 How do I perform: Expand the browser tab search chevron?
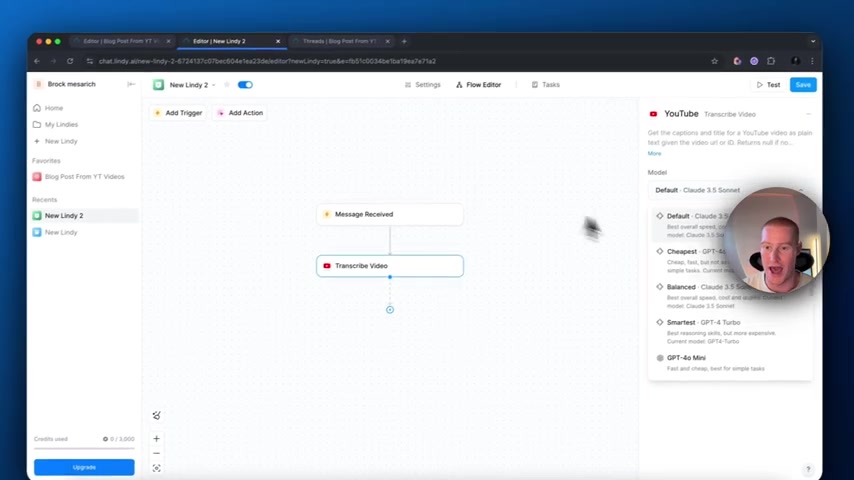pos(813,41)
